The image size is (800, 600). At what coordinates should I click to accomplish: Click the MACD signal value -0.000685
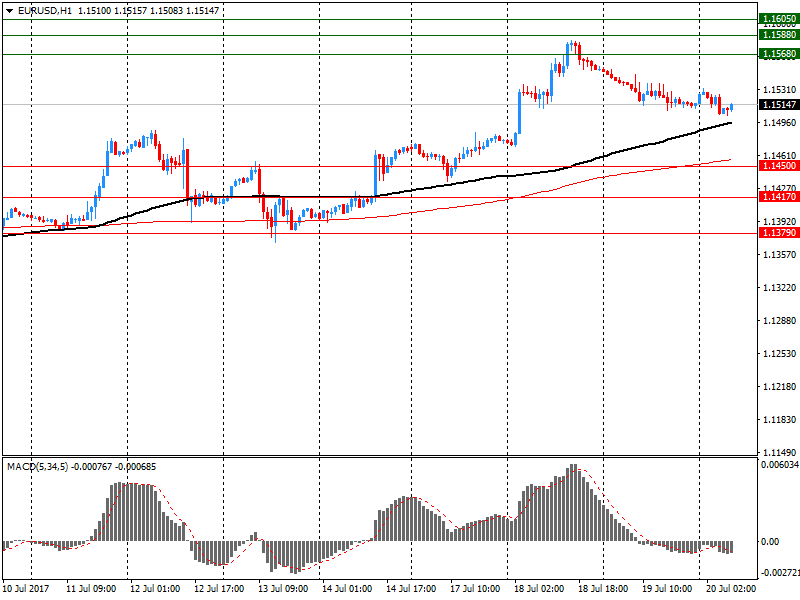click(x=136, y=467)
